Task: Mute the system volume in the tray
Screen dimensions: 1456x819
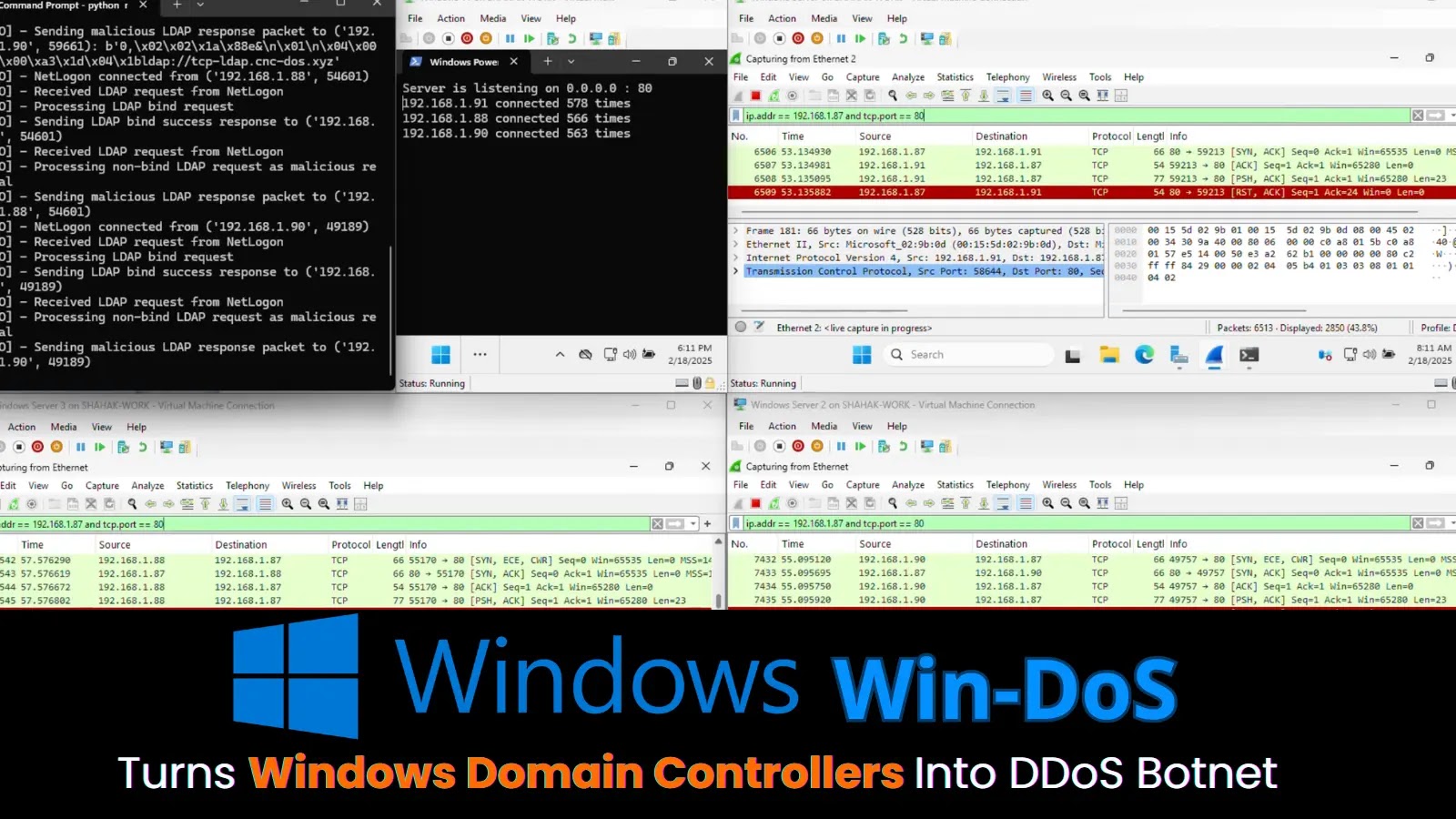Action: pos(1371,355)
